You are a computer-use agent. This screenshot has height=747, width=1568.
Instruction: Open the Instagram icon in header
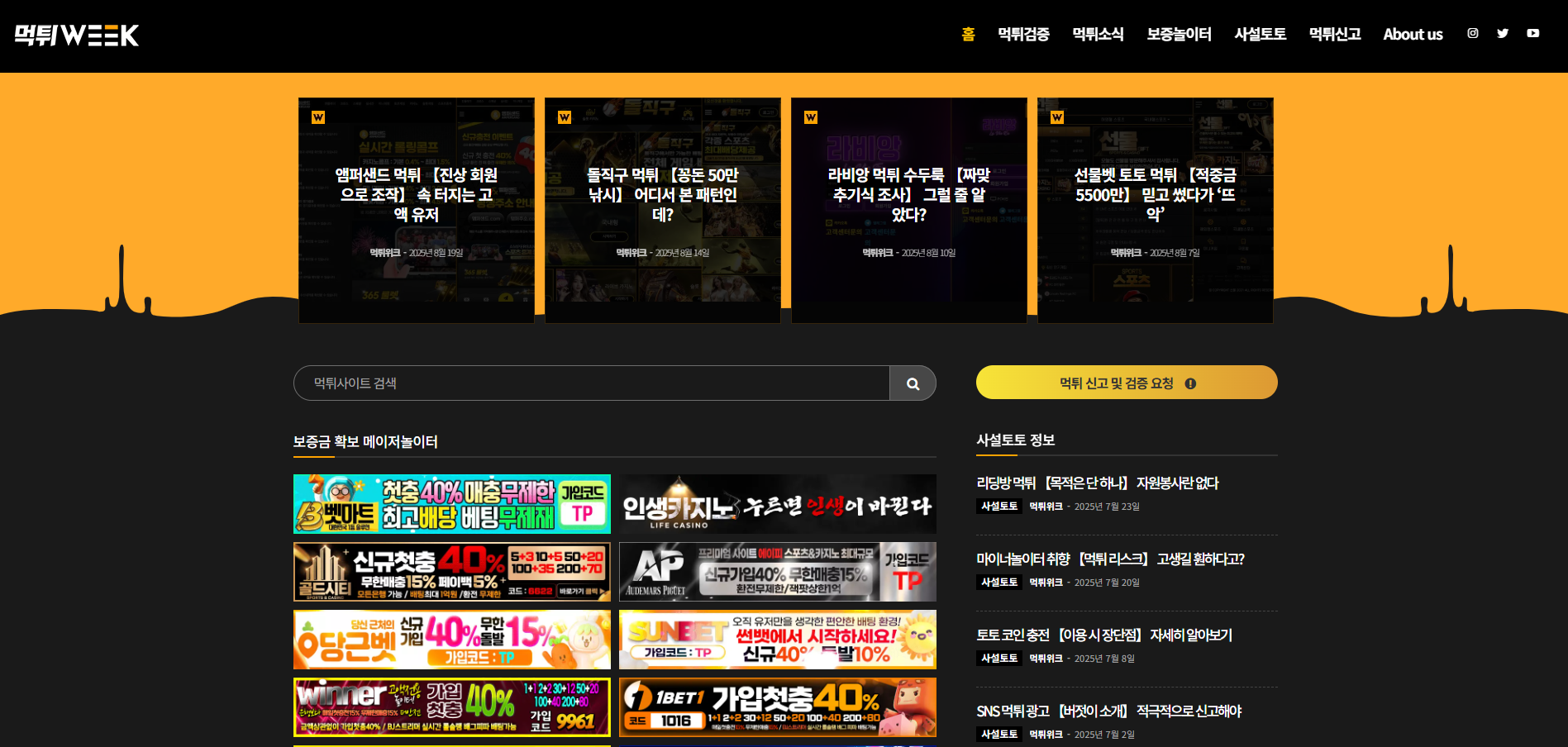1472,34
